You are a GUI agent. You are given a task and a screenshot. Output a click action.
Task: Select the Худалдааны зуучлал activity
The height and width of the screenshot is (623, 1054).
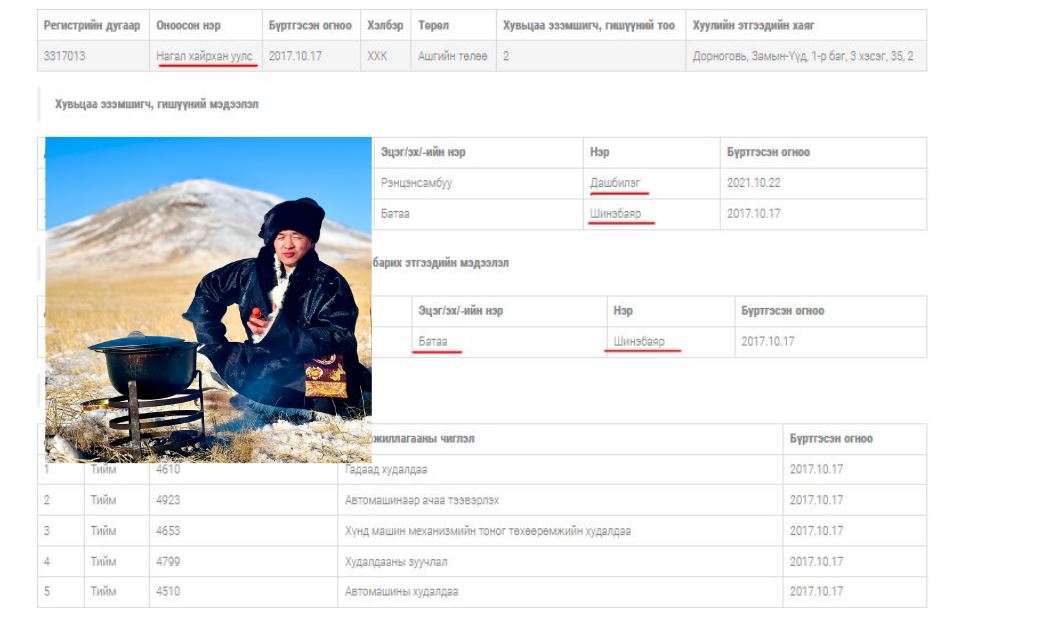[396, 562]
